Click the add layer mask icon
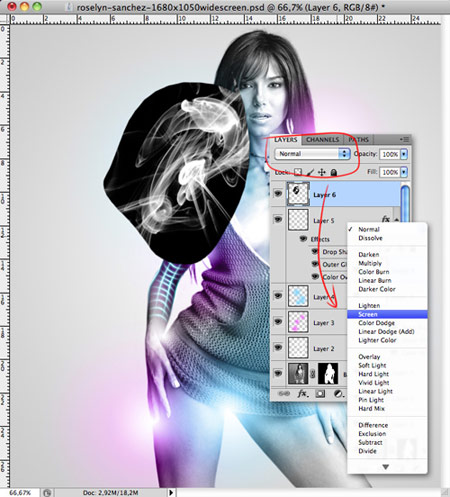 [320, 394]
